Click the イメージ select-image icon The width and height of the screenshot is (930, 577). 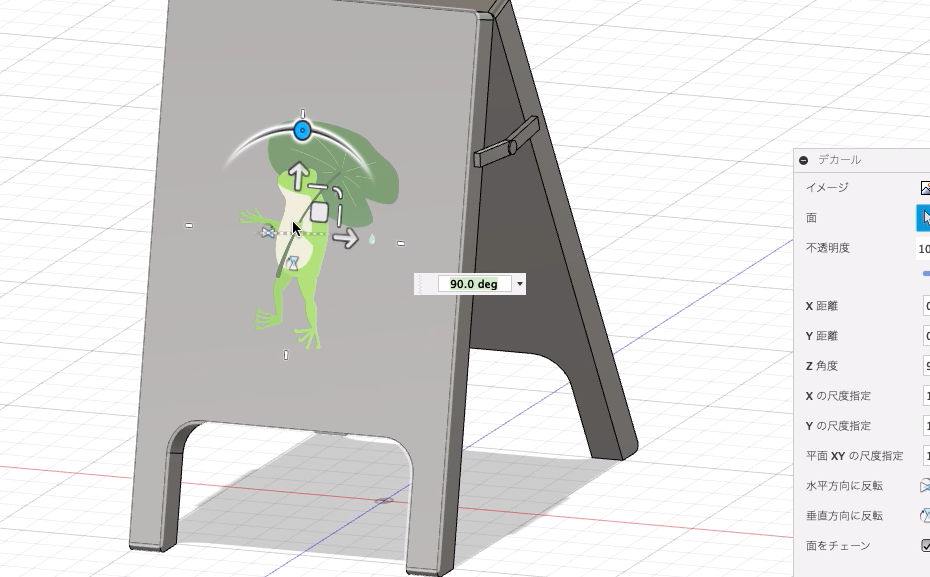point(925,188)
